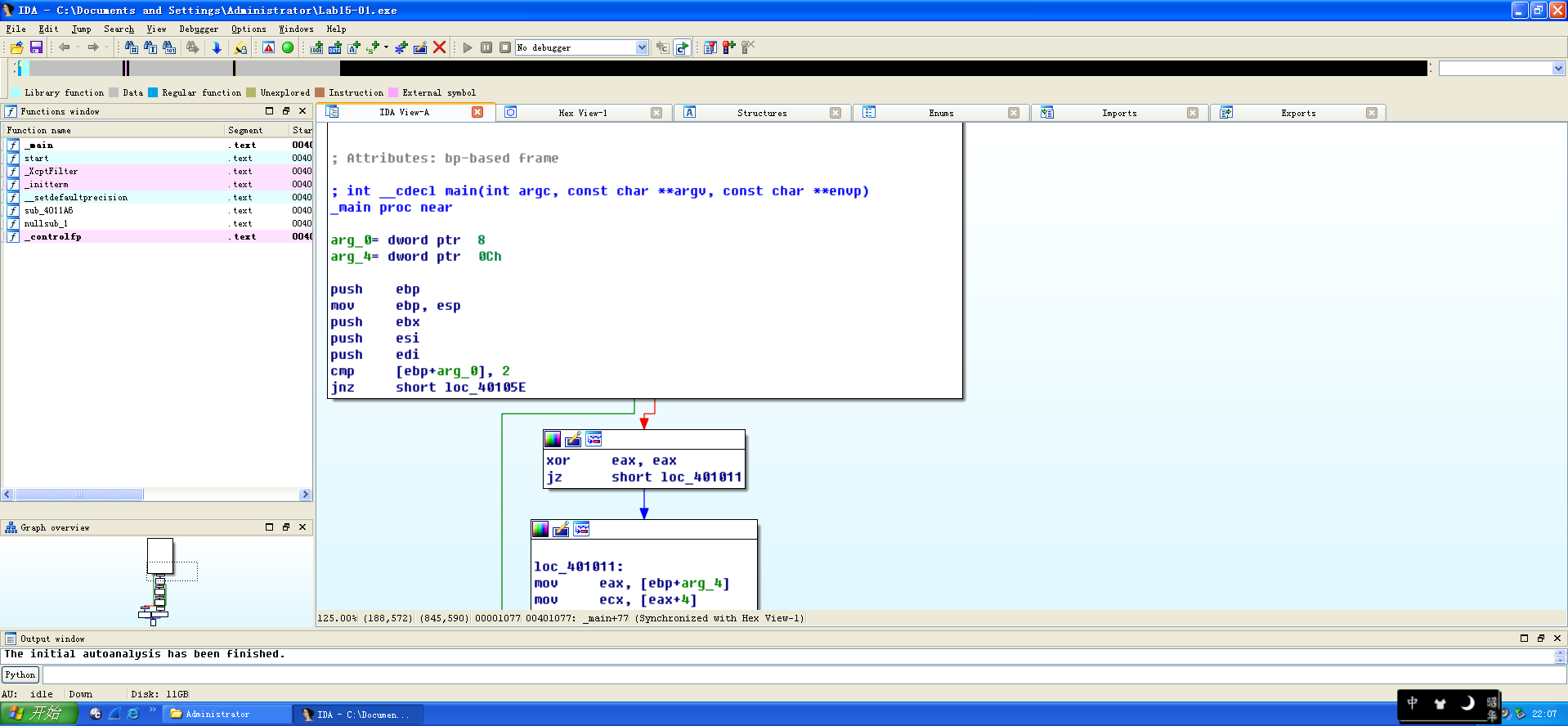Sort by the Segment column header
The image size is (1568, 726).
[257, 130]
